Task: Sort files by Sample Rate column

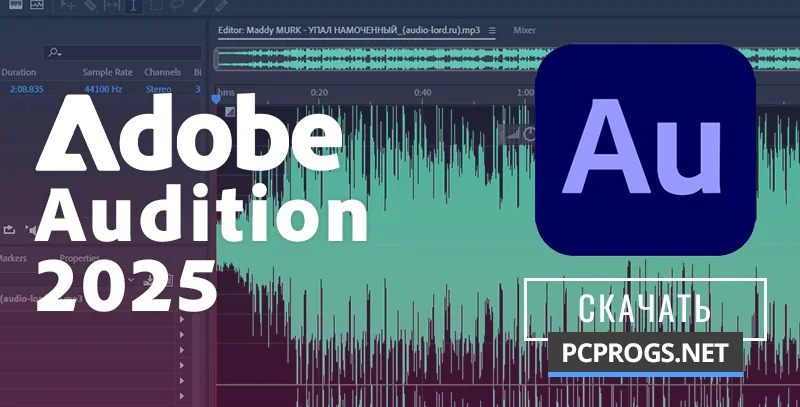Action: click(107, 72)
